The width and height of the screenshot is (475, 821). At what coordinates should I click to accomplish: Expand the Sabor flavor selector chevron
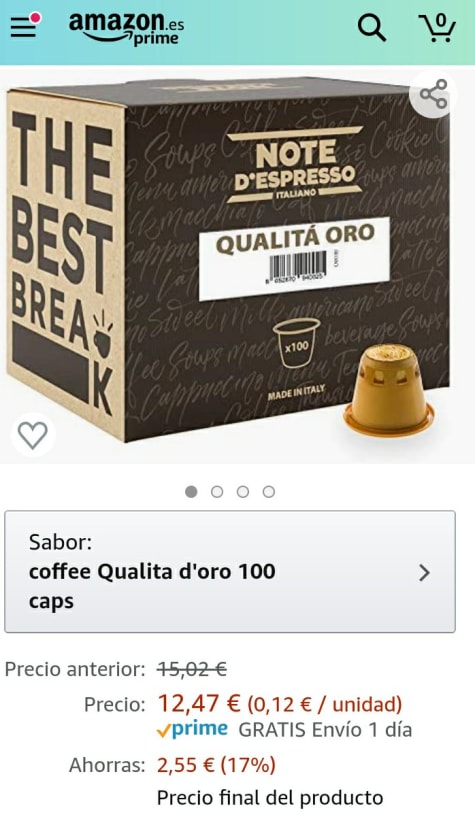coord(425,573)
